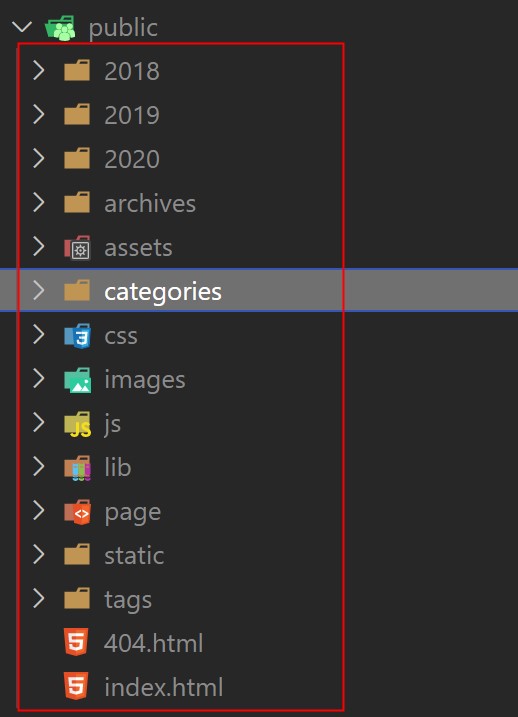This screenshot has width=518, height=717.
Task: Click the page folder code icon
Action: [77, 512]
